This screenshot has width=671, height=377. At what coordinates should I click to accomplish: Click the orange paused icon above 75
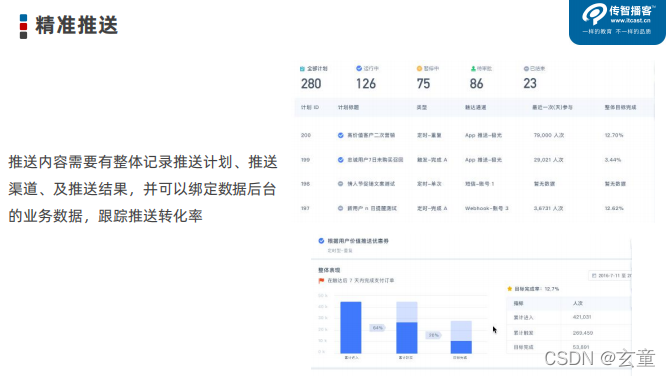point(419,68)
